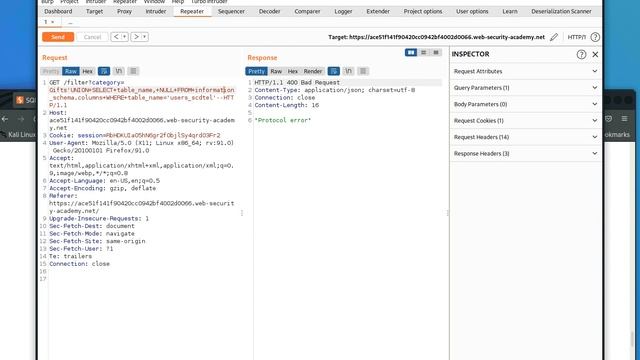This screenshot has height=360, width=640.
Task: Click the Kali Linux bookmark in browser
Action: tap(19, 134)
